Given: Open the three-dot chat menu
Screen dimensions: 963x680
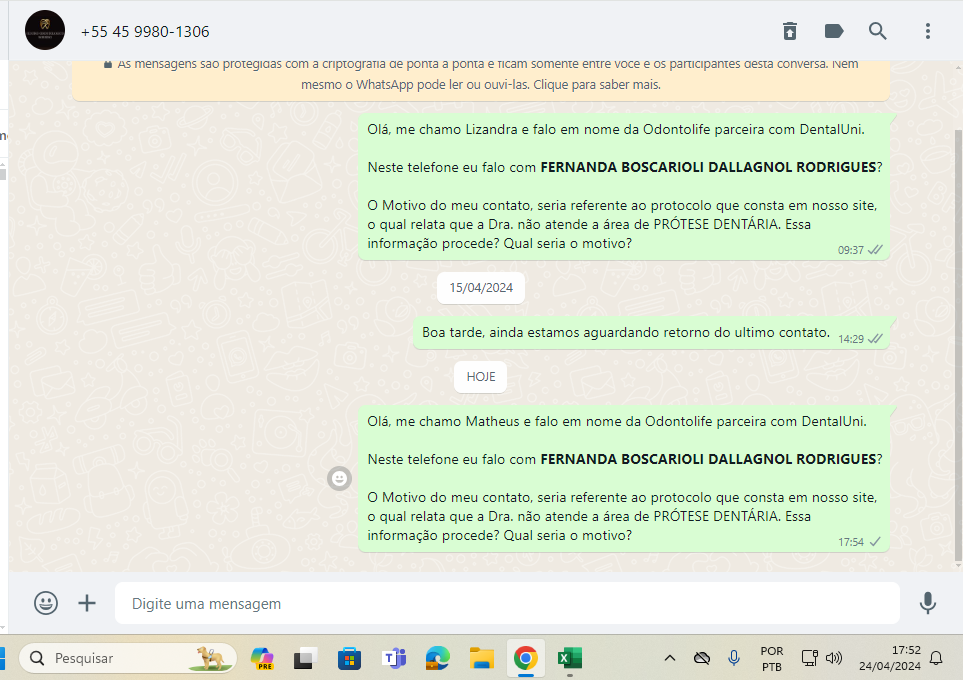Looking at the screenshot, I should click(x=928, y=31).
